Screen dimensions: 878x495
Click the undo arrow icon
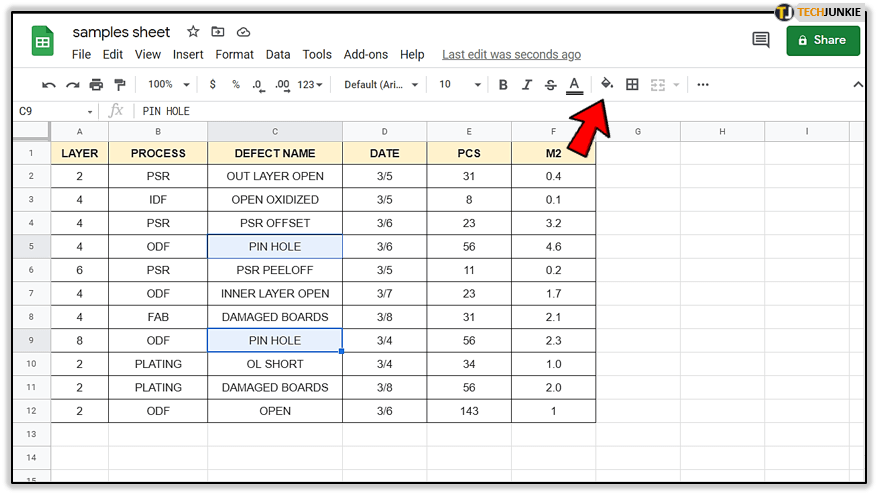(48, 85)
